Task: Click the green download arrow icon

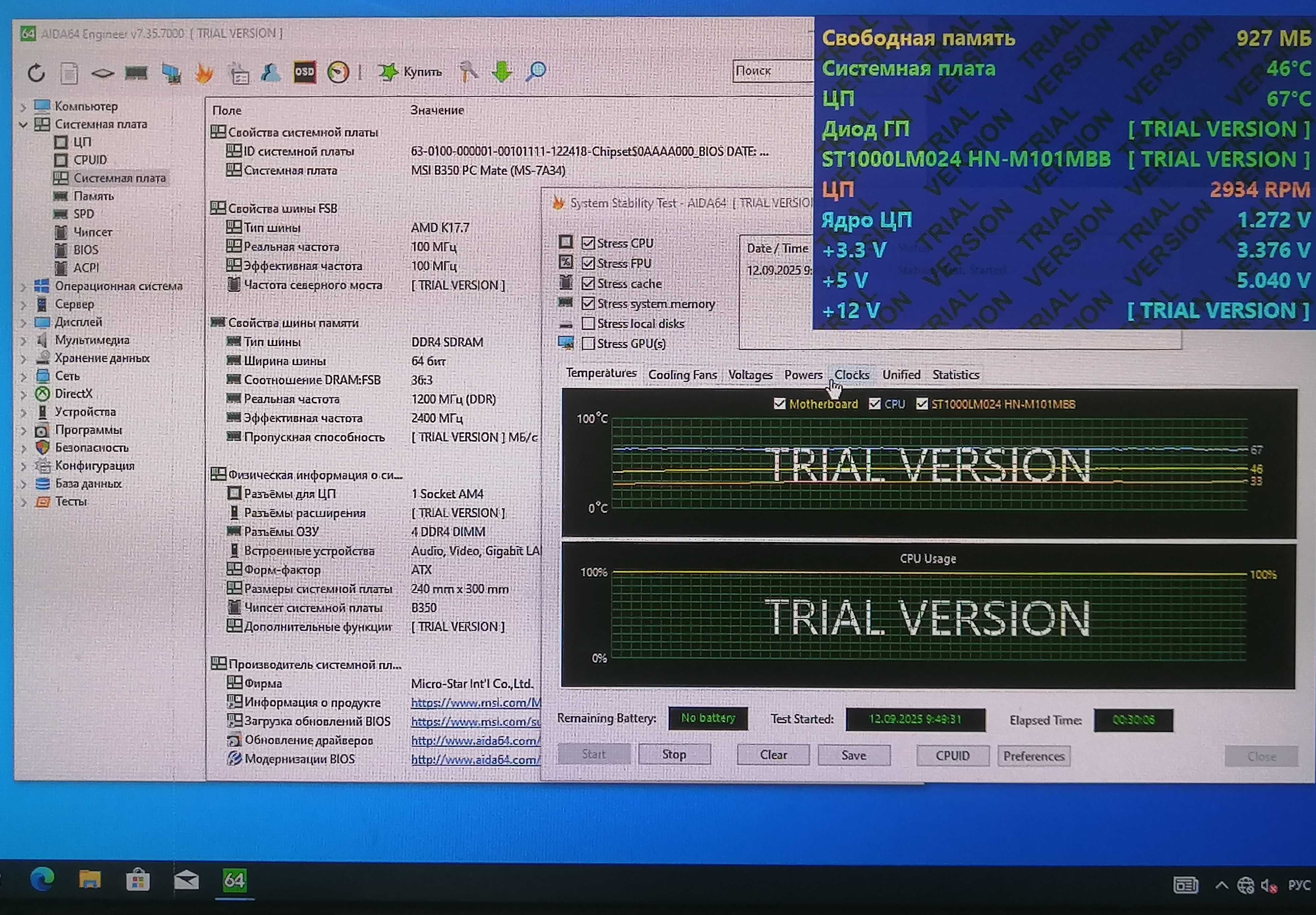Action: click(x=502, y=72)
